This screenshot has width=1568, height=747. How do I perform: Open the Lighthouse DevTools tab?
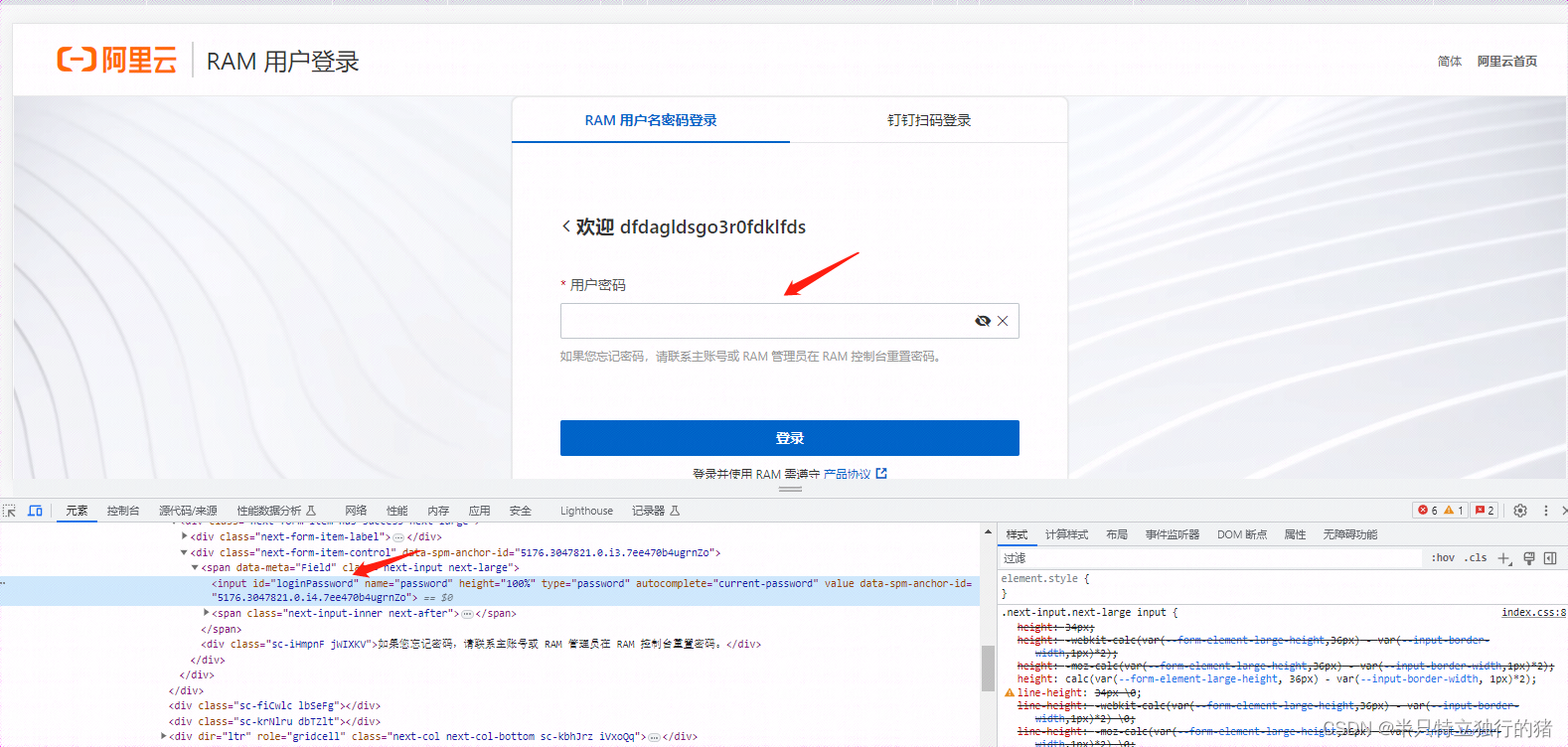click(586, 511)
